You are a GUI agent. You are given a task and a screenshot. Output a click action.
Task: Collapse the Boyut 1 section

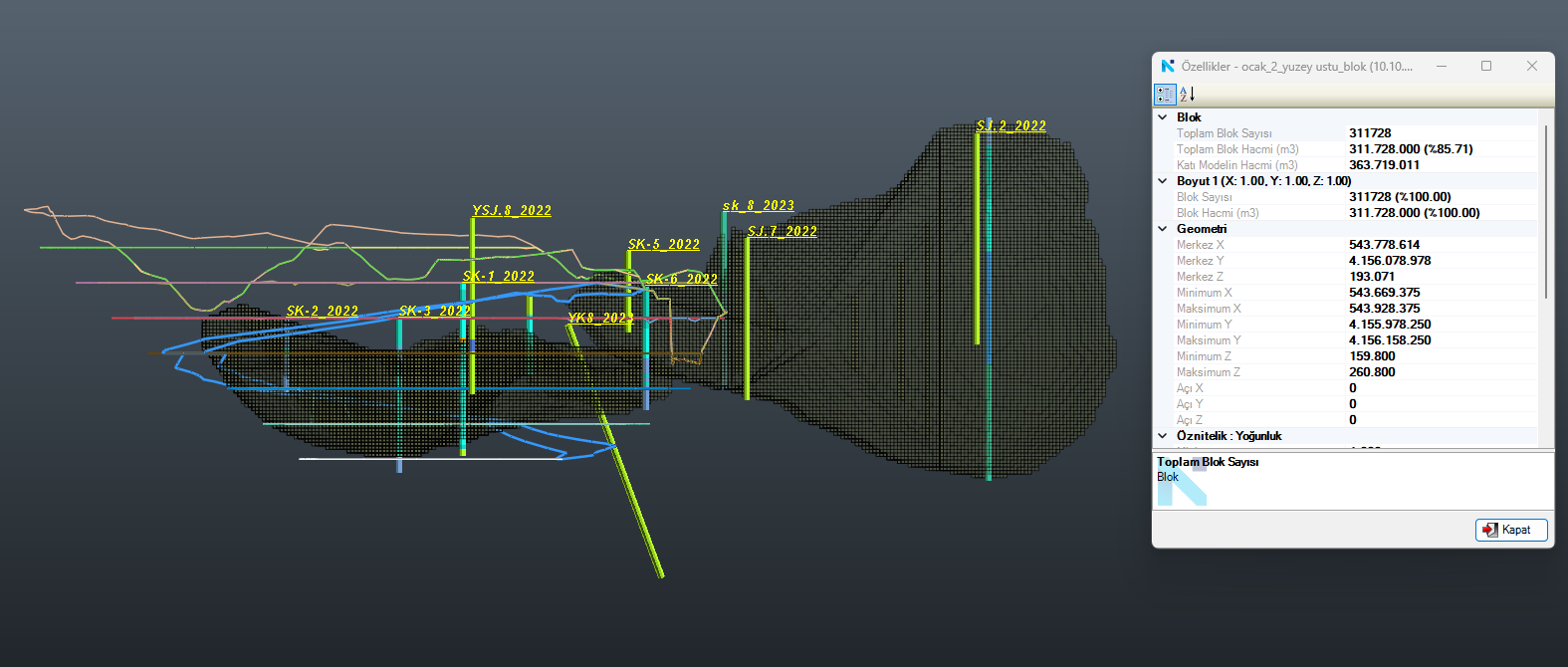(x=1163, y=181)
